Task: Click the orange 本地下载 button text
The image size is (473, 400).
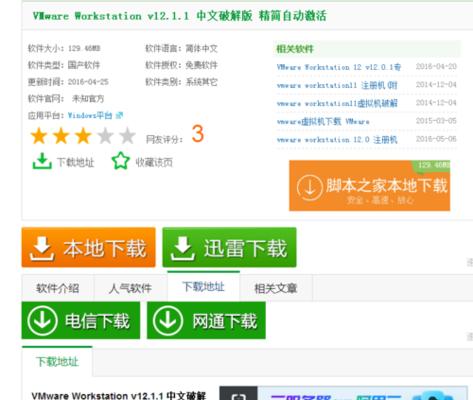Action: [x=105, y=248]
